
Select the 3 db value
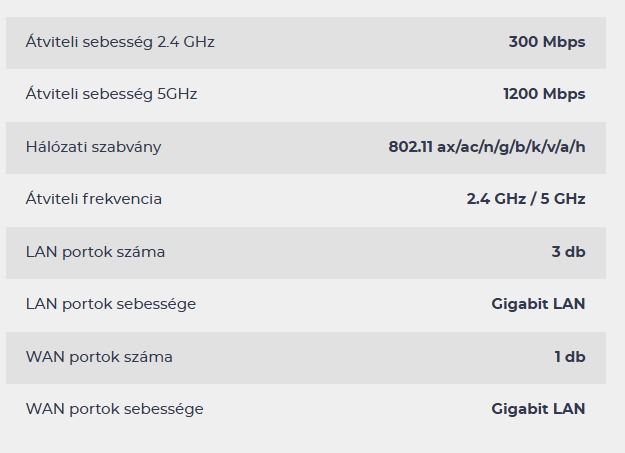[x=568, y=252]
